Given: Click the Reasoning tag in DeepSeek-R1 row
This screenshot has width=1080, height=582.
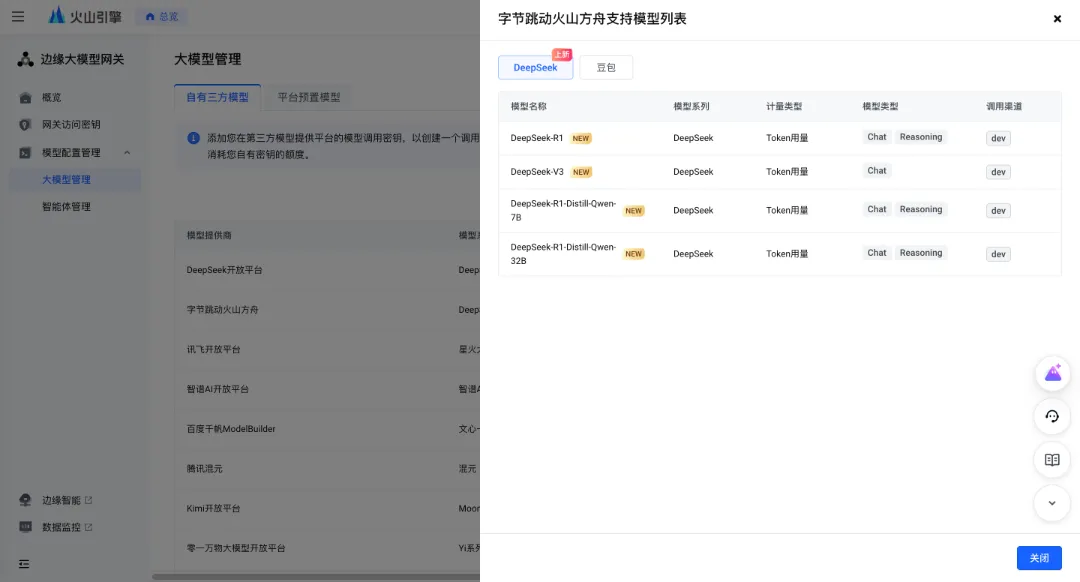Looking at the screenshot, I should coord(921,137).
